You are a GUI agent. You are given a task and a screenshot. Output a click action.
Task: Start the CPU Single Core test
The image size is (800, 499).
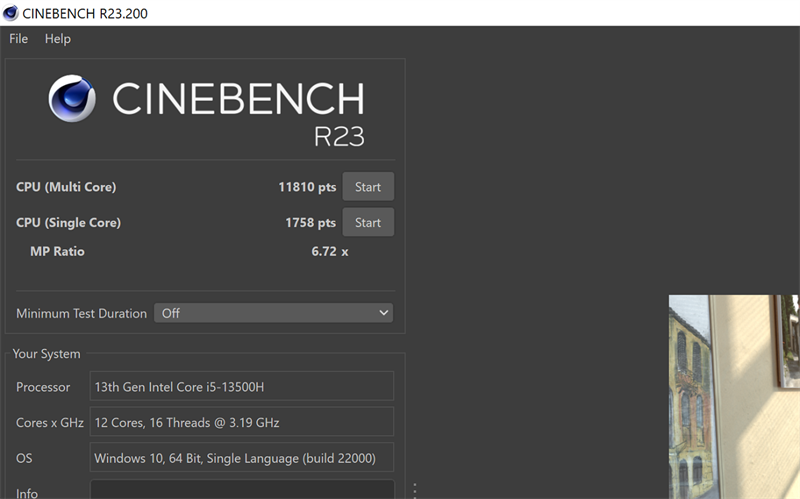point(368,222)
